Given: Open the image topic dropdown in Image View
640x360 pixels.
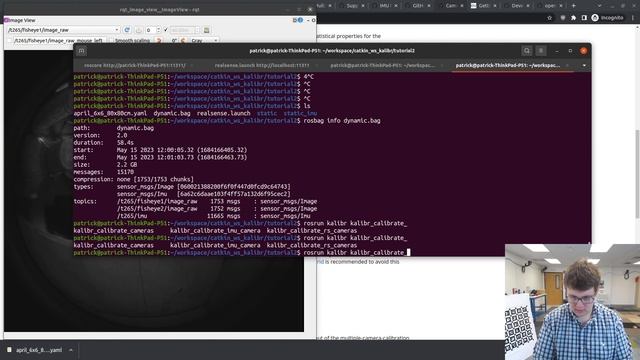Looking at the screenshot, I should point(63,30).
